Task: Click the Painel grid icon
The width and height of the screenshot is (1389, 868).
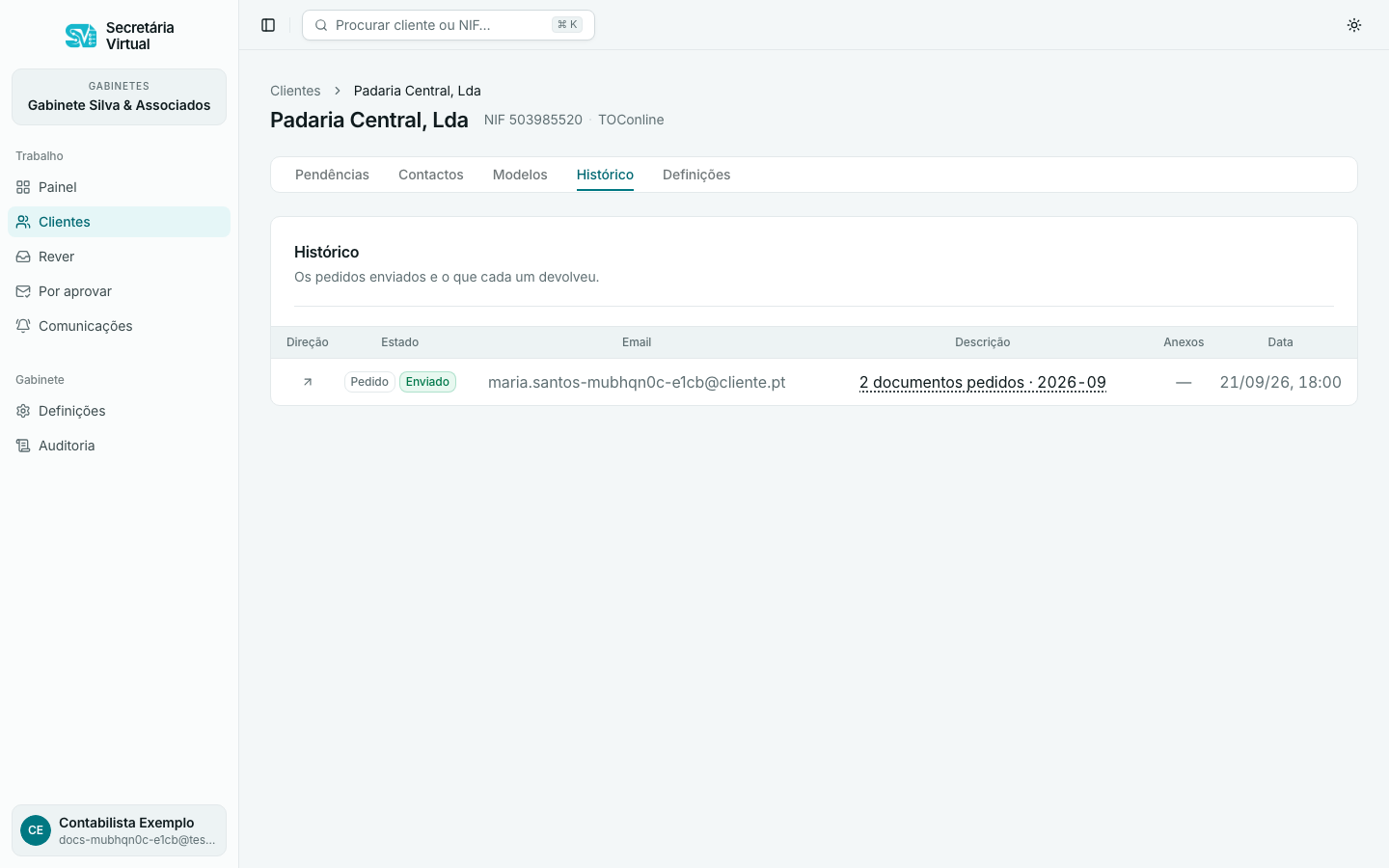Action: (x=23, y=187)
